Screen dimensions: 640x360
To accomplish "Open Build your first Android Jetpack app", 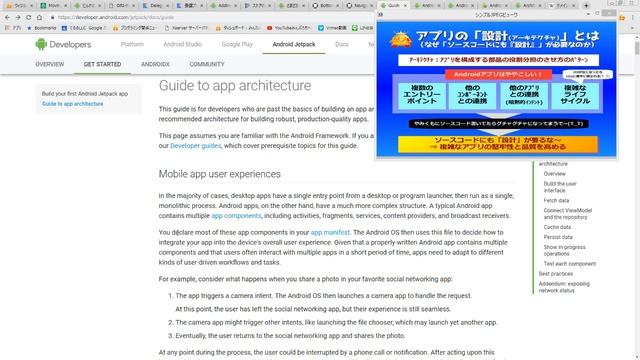I will point(85,93).
